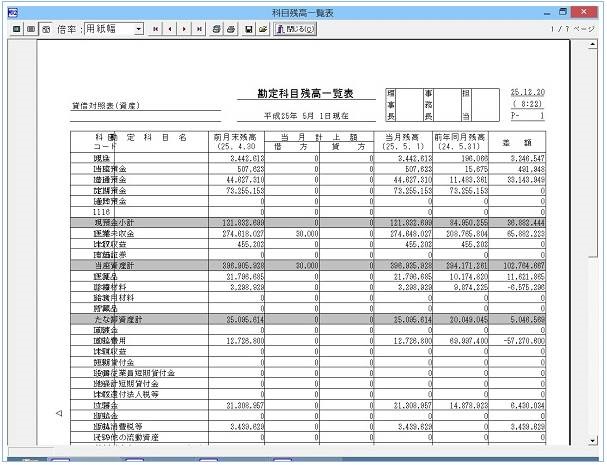
Task: Click the value 30,000 in 当座資産計 row
Action: click(x=307, y=266)
